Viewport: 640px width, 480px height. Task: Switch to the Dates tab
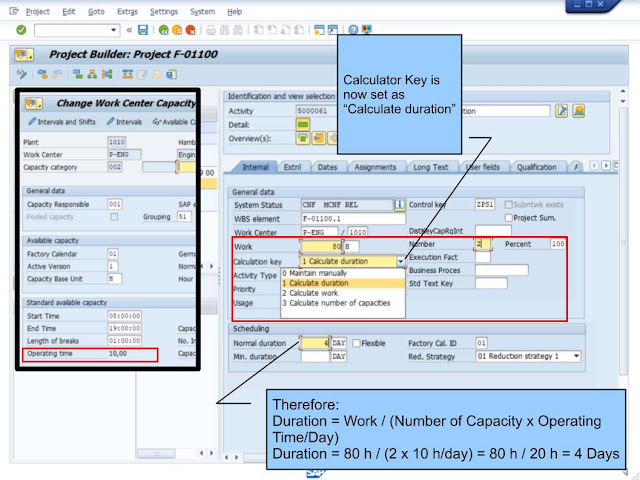[x=327, y=167]
